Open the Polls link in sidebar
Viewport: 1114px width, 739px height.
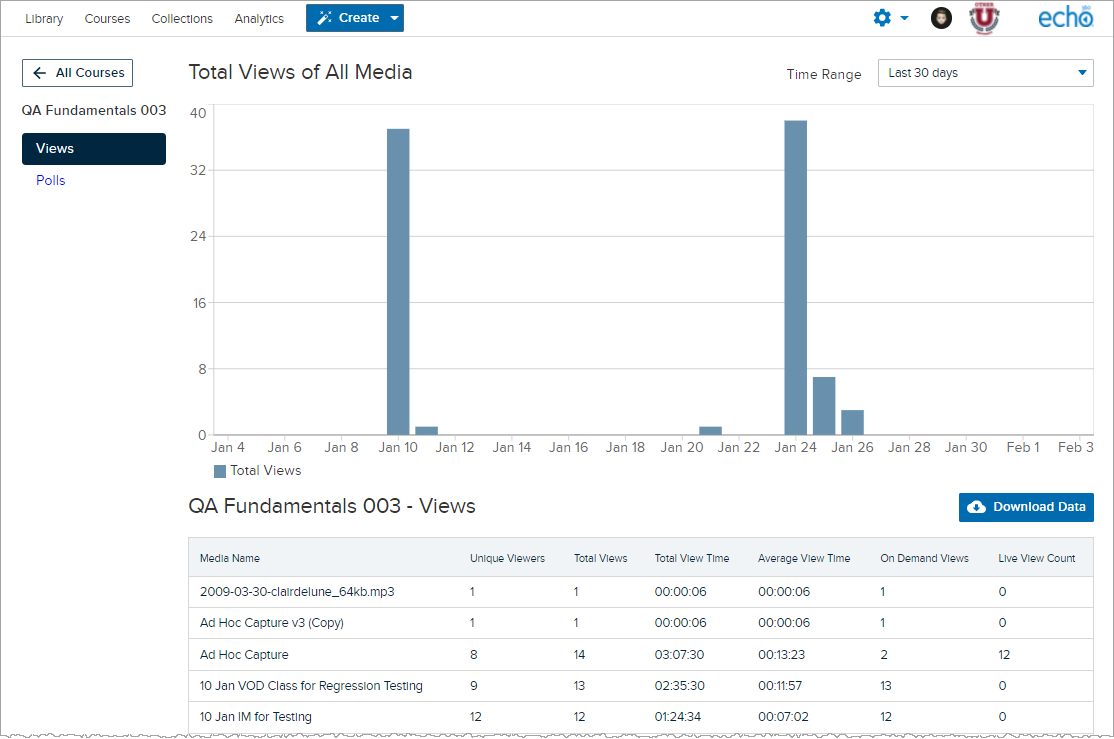pos(50,180)
